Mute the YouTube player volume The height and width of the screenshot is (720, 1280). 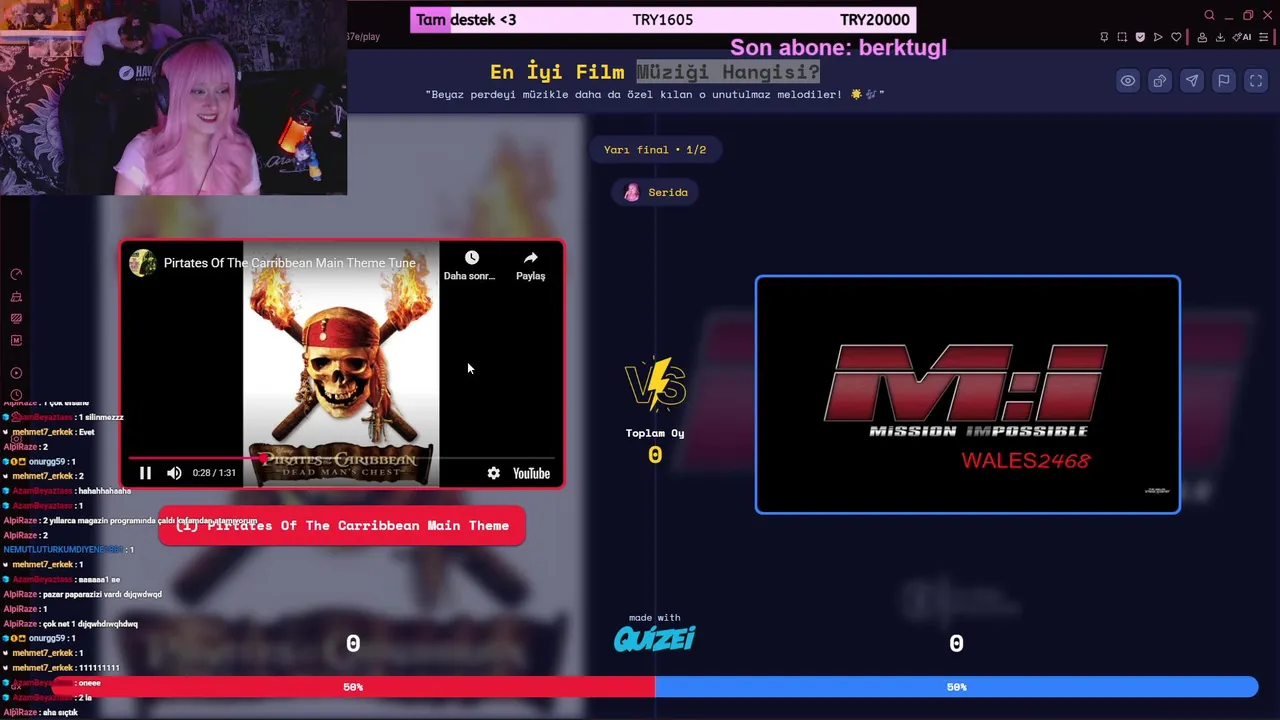(x=174, y=473)
